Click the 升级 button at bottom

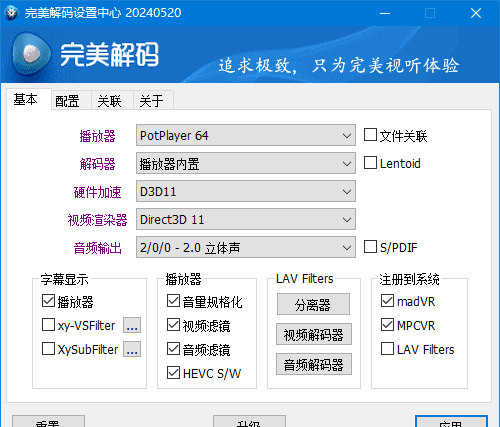(249, 421)
